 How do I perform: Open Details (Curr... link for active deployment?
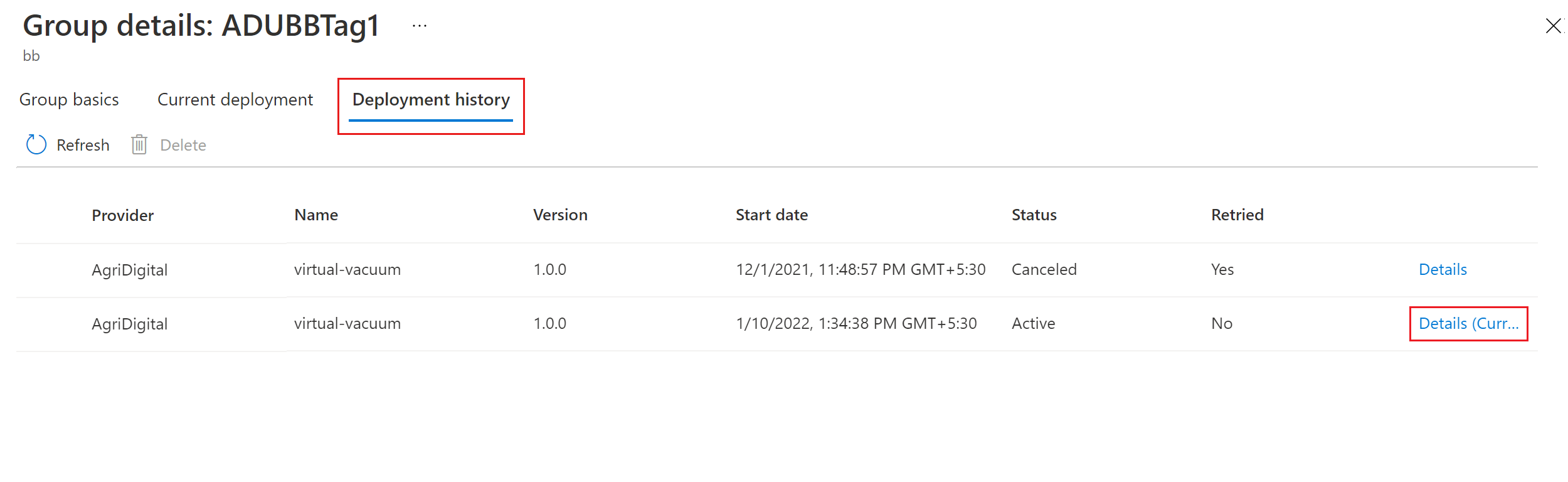coord(1469,323)
